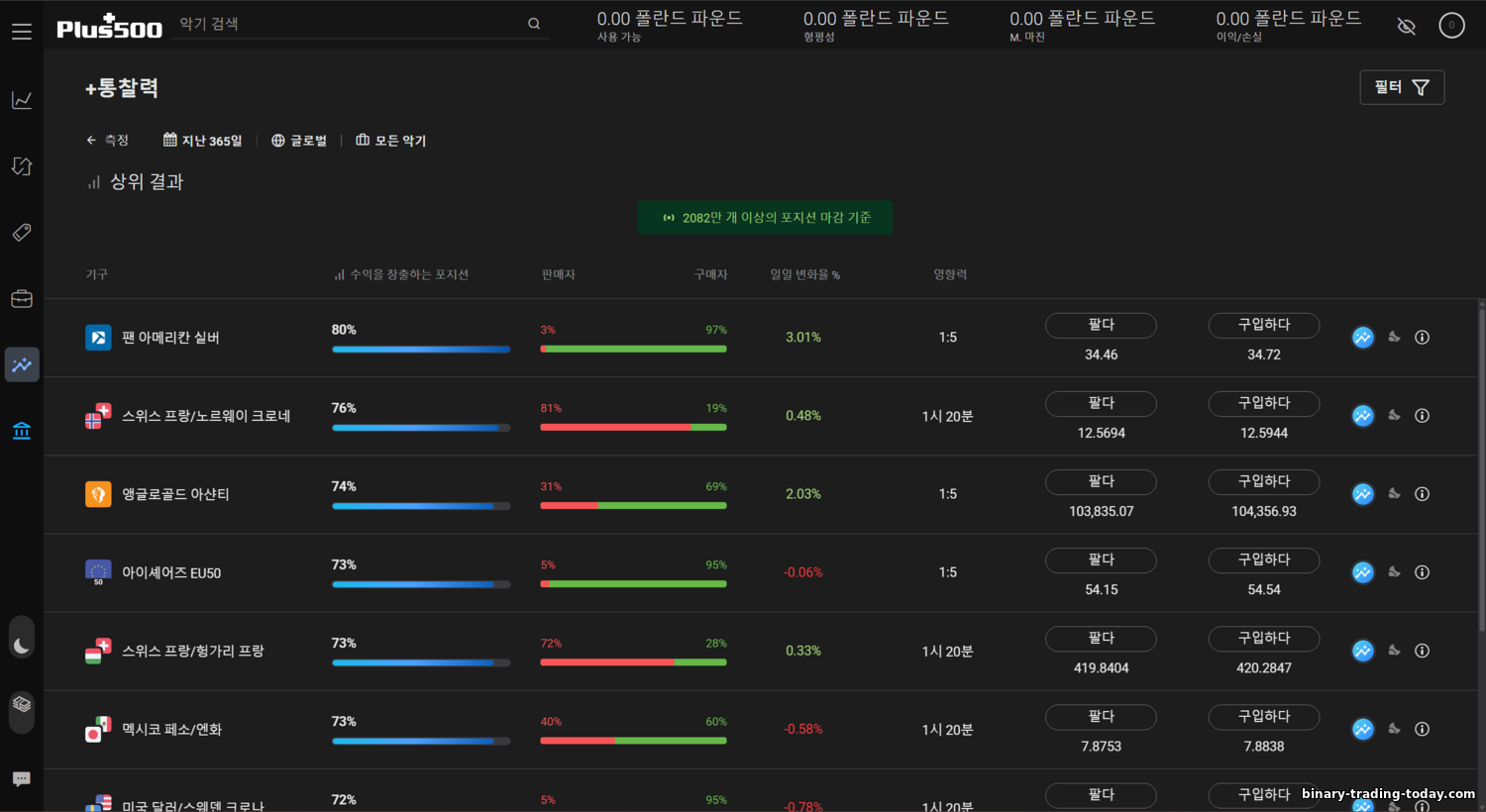The height and width of the screenshot is (812, 1486).
Task: Click 팔다 button for 멕시코 페소/엔화
Action: point(1101,717)
